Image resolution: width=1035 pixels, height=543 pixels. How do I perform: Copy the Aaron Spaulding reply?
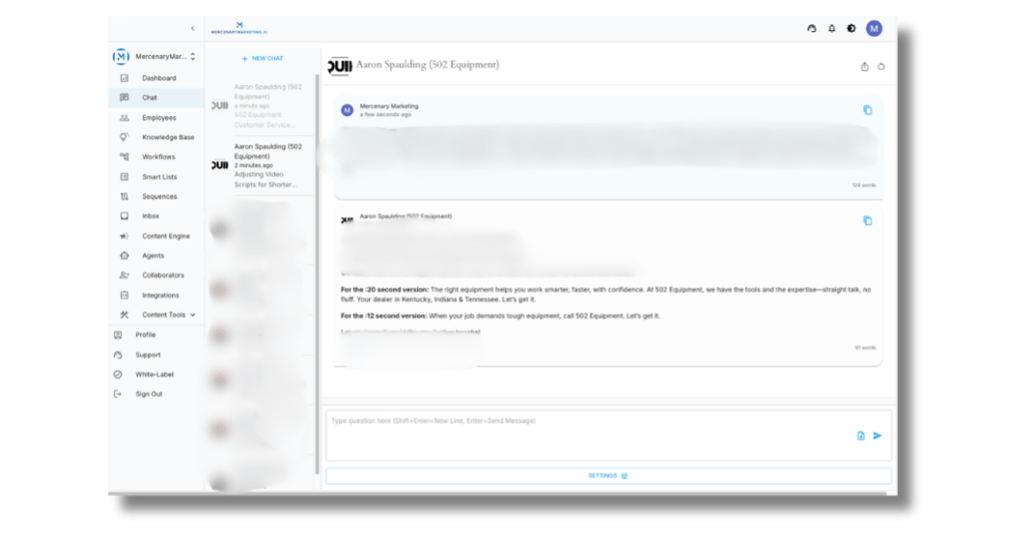click(867, 221)
